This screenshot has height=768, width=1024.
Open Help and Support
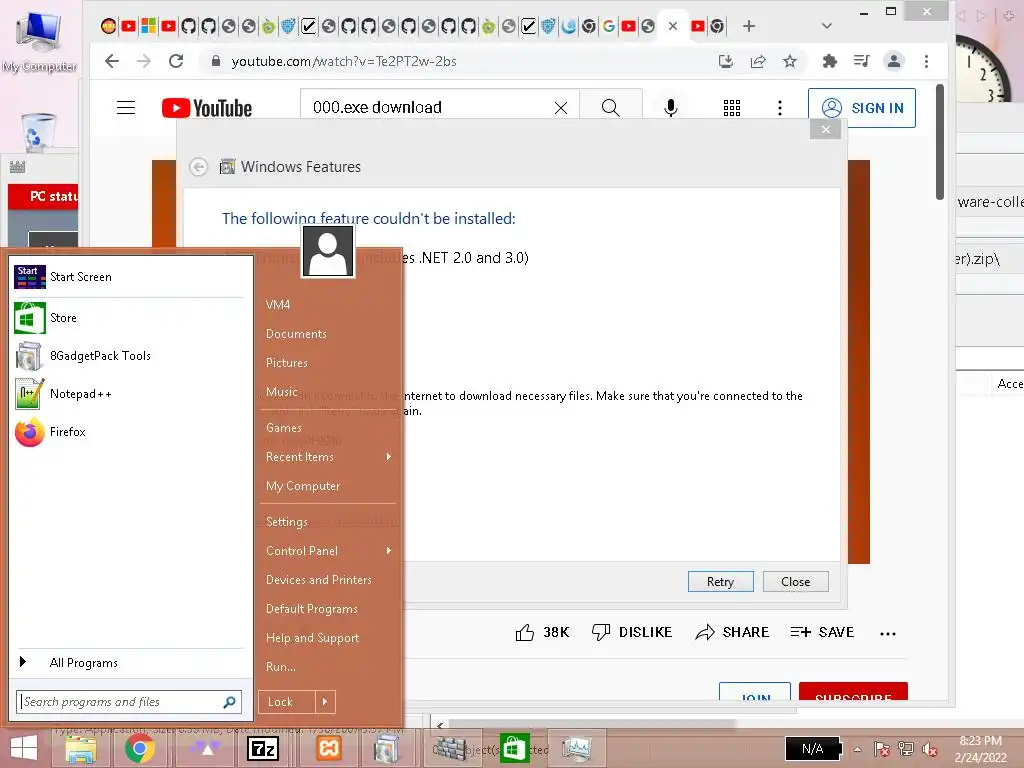pyautogui.click(x=312, y=638)
